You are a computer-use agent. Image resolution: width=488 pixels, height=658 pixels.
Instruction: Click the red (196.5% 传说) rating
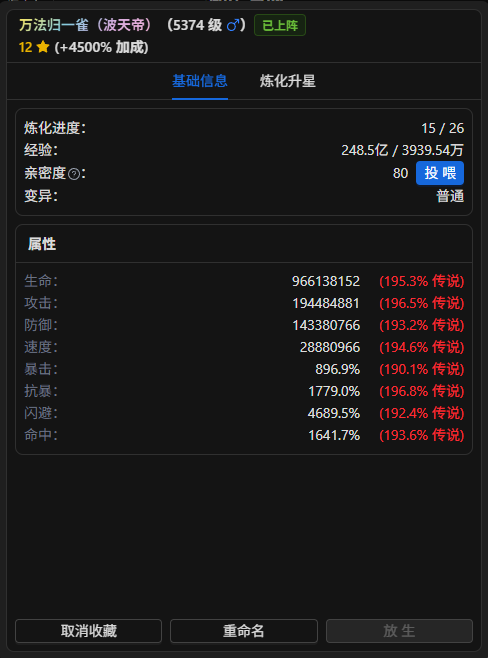coord(422,303)
